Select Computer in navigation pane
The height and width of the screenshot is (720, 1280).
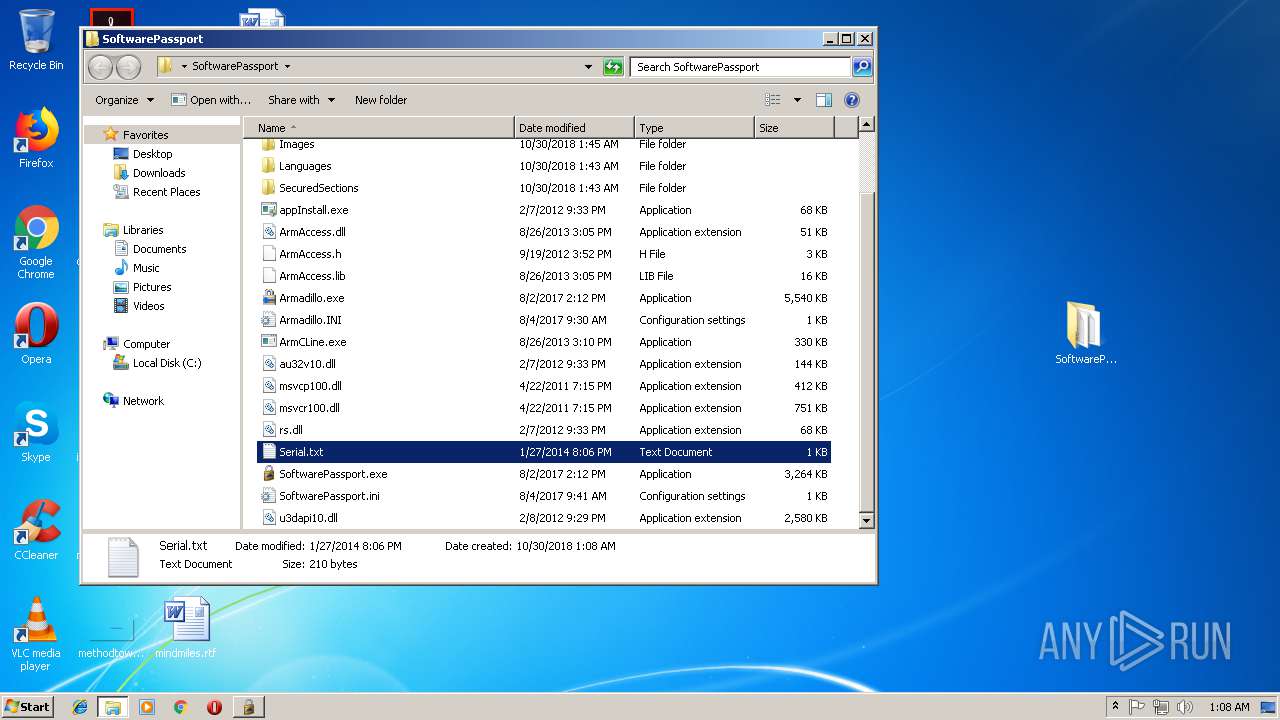(146, 344)
